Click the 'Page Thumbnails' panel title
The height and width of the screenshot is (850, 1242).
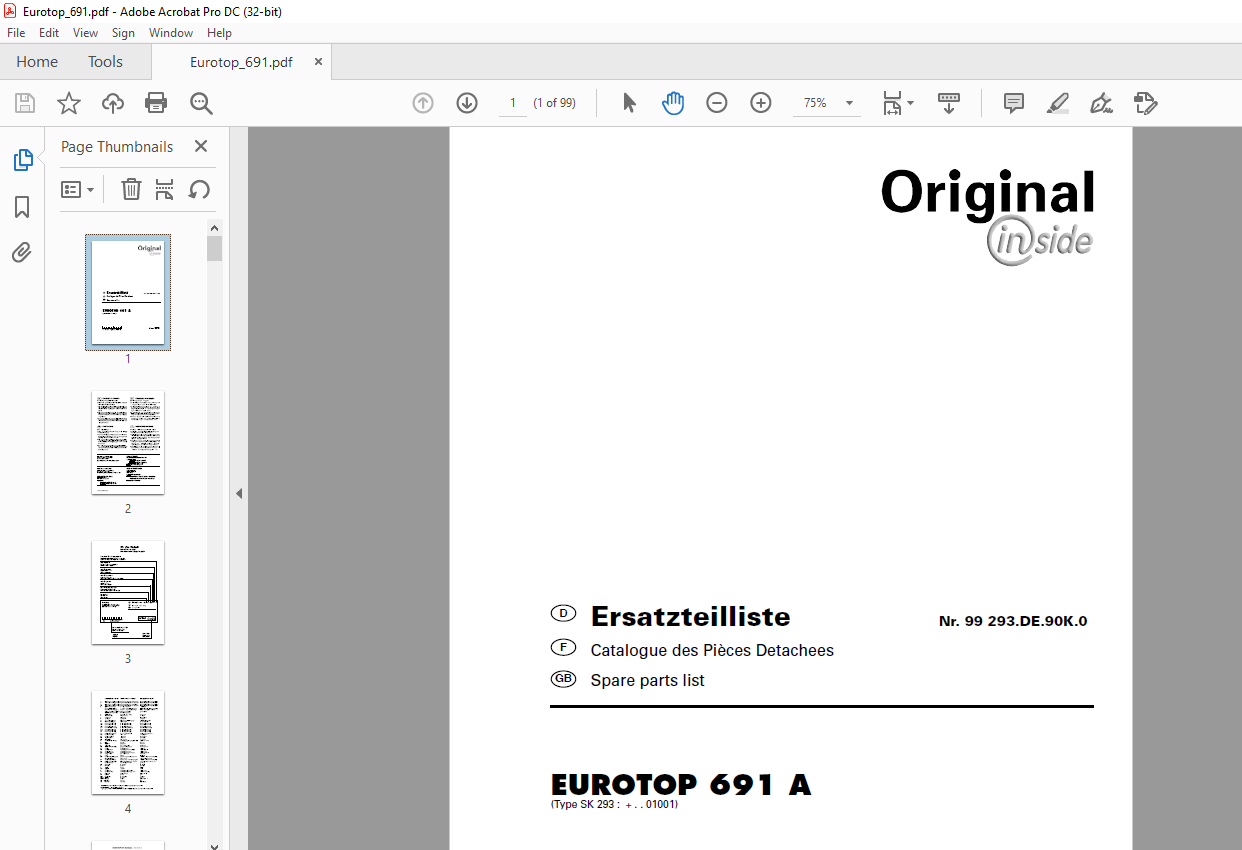tap(117, 146)
